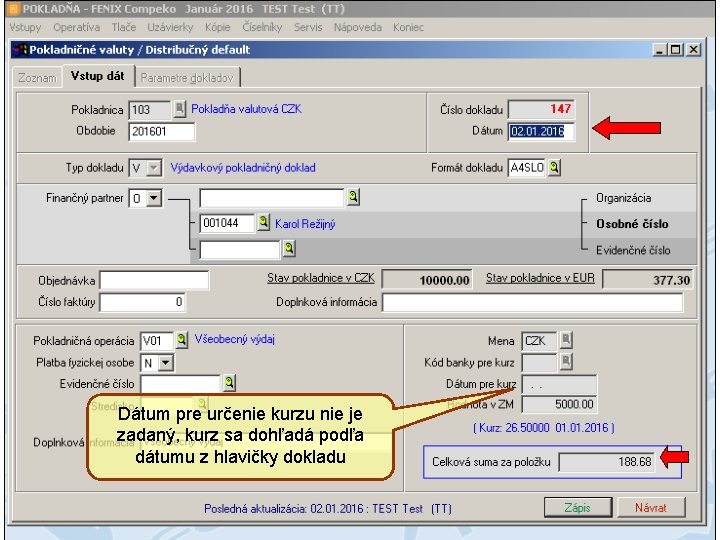Open the Číselníky menu
720x540 pixels.
tap(262, 28)
